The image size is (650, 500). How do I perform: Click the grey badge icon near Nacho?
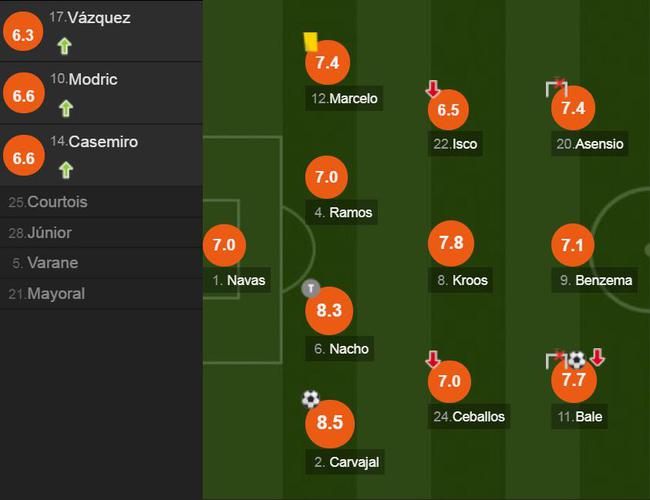pos(310,289)
